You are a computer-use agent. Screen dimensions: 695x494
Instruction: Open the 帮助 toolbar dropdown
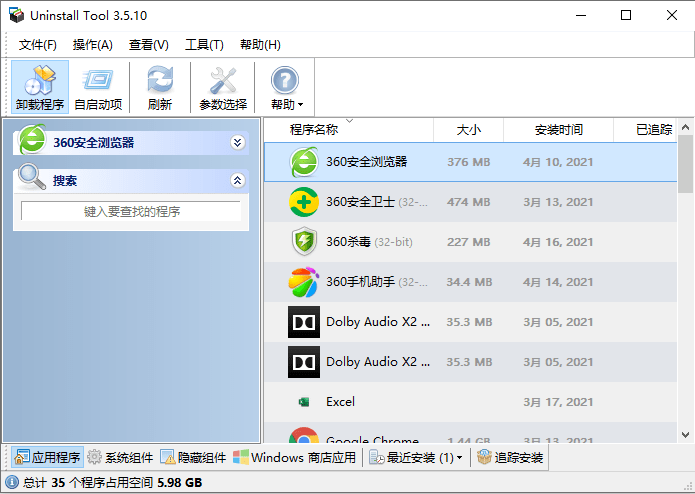click(x=286, y=88)
